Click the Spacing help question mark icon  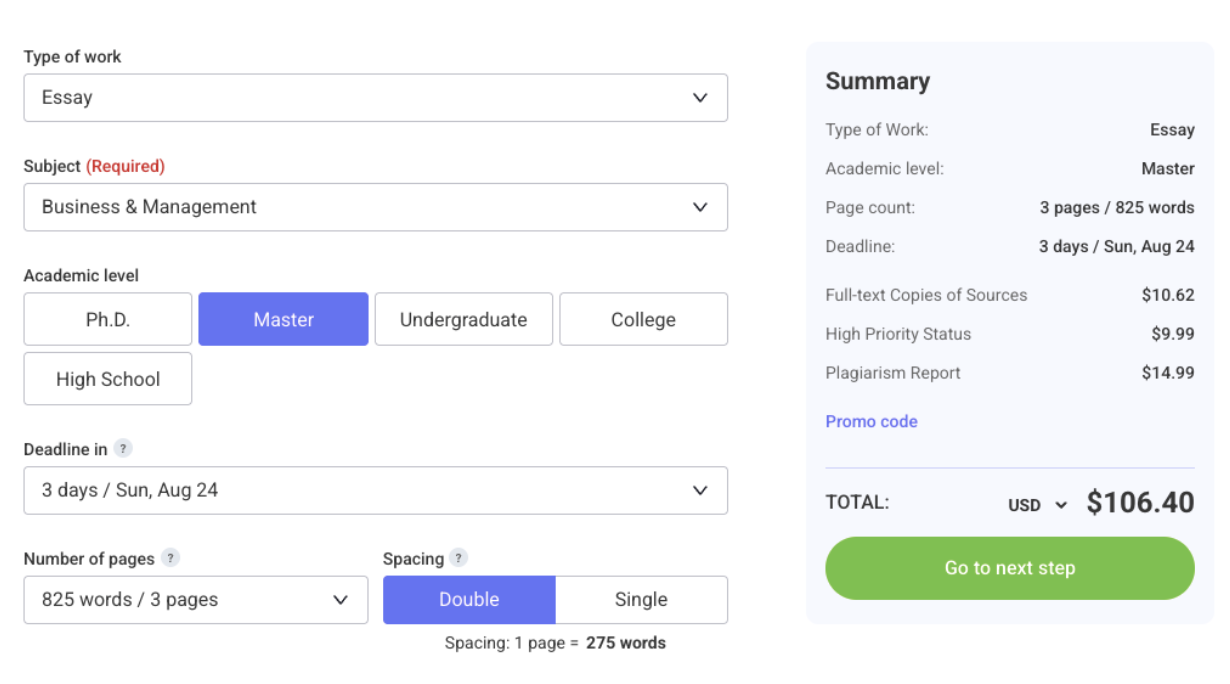(x=458, y=558)
